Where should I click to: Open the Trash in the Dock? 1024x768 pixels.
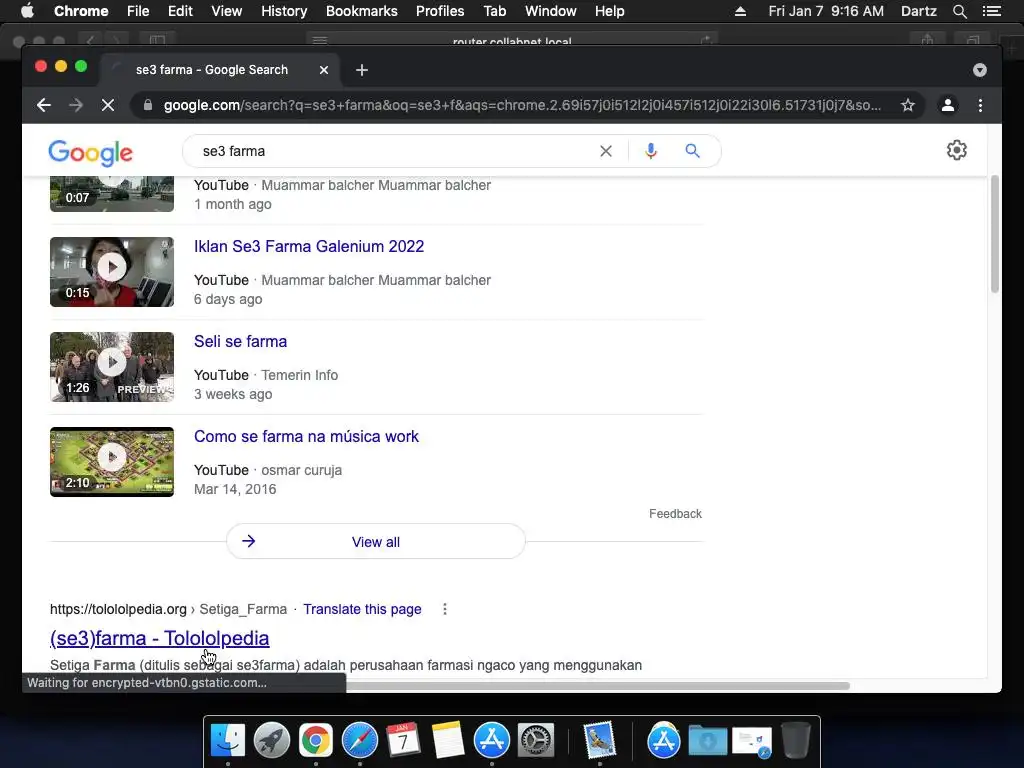pyautogui.click(x=796, y=741)
